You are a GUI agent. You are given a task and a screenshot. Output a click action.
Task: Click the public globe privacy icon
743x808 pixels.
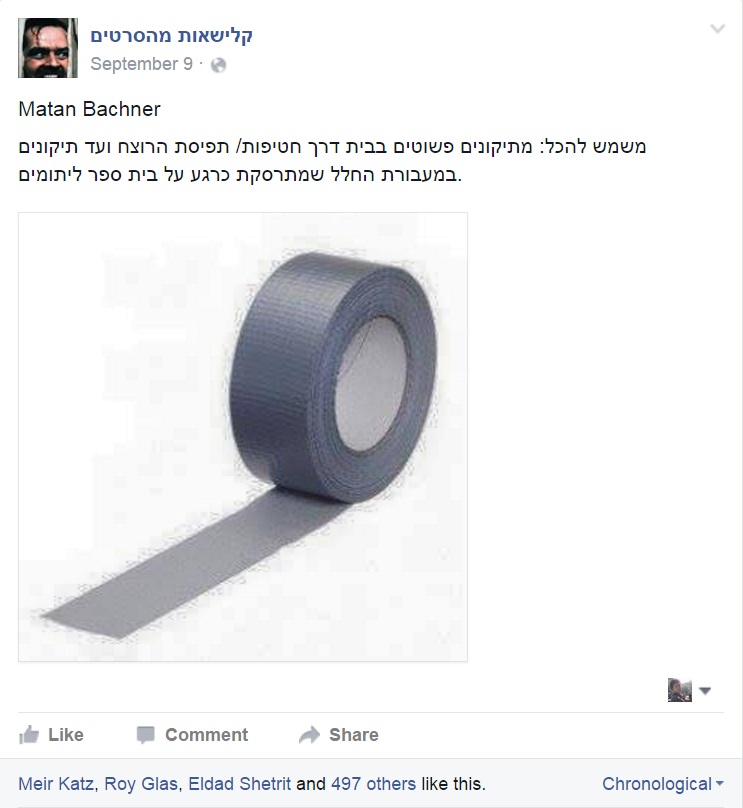click(218, 65)
